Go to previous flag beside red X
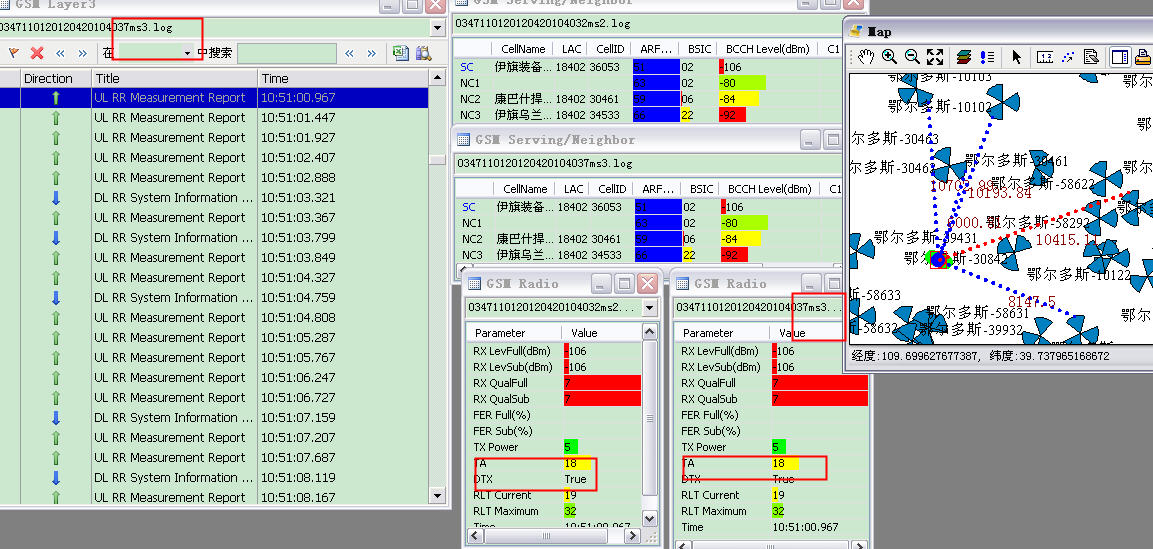 60,53
